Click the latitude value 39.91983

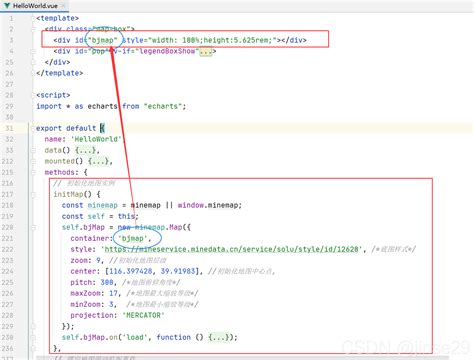178,271
